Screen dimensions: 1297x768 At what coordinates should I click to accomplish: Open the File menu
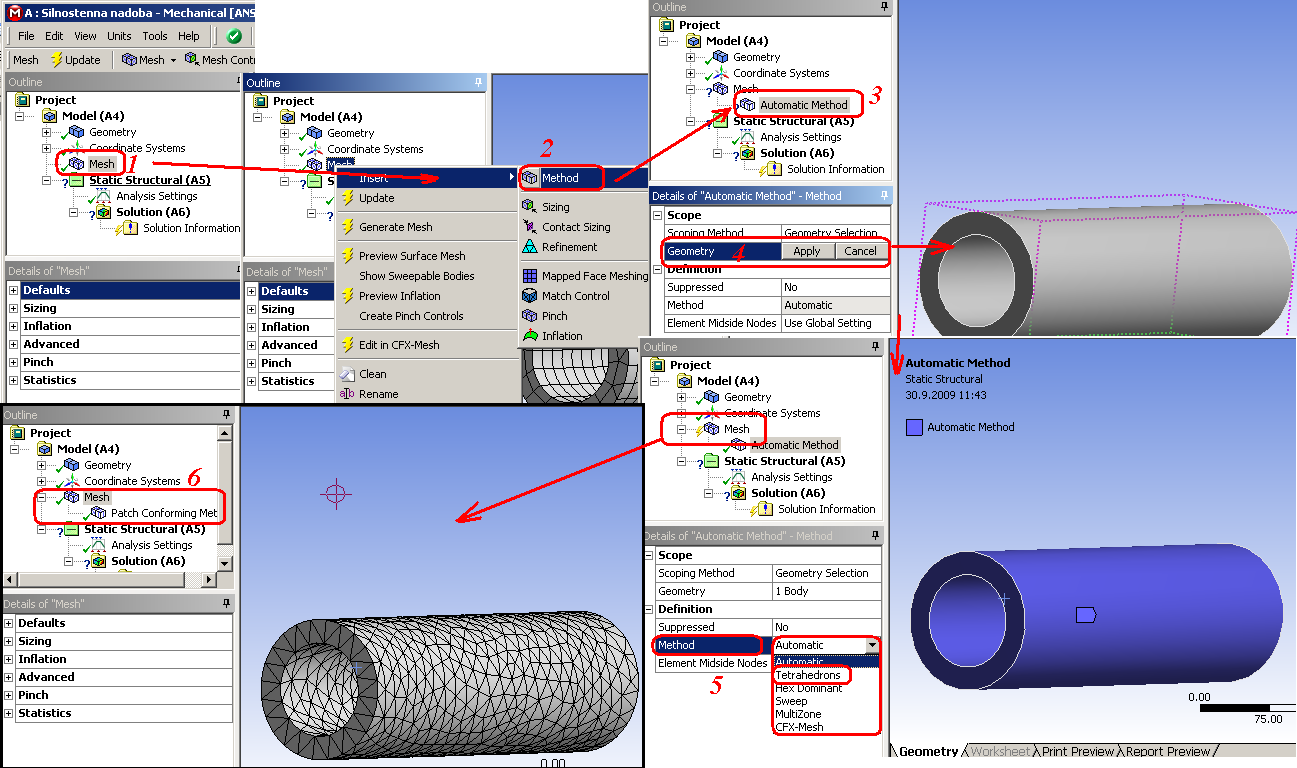click(26, 36)
